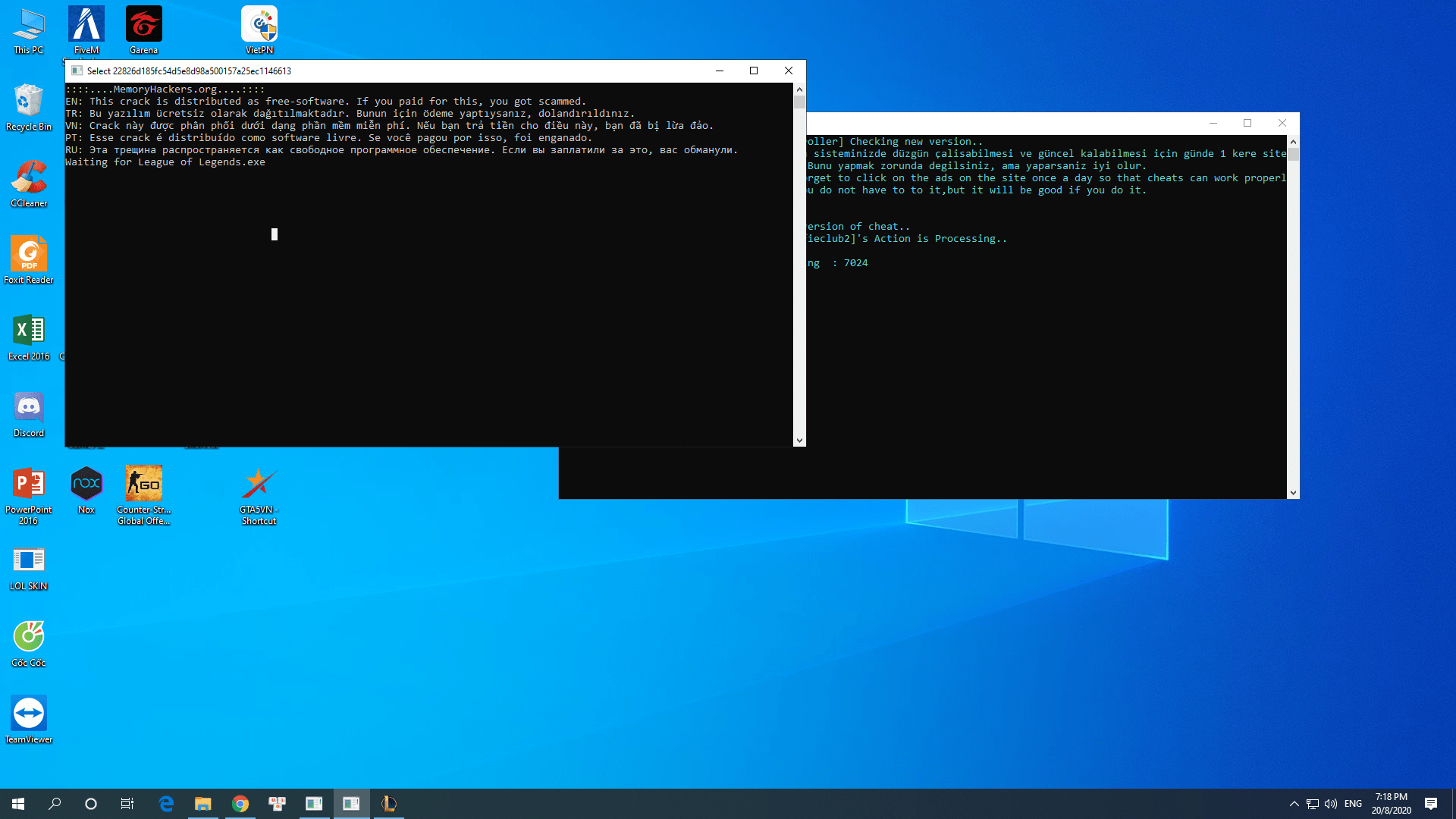Change the ENG input language

1353,804
